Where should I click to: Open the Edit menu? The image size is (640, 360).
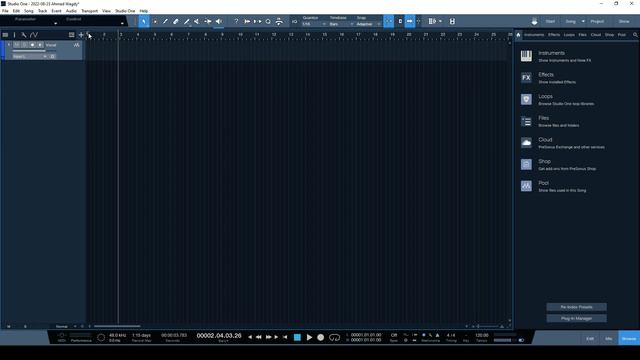coord(16,11)
